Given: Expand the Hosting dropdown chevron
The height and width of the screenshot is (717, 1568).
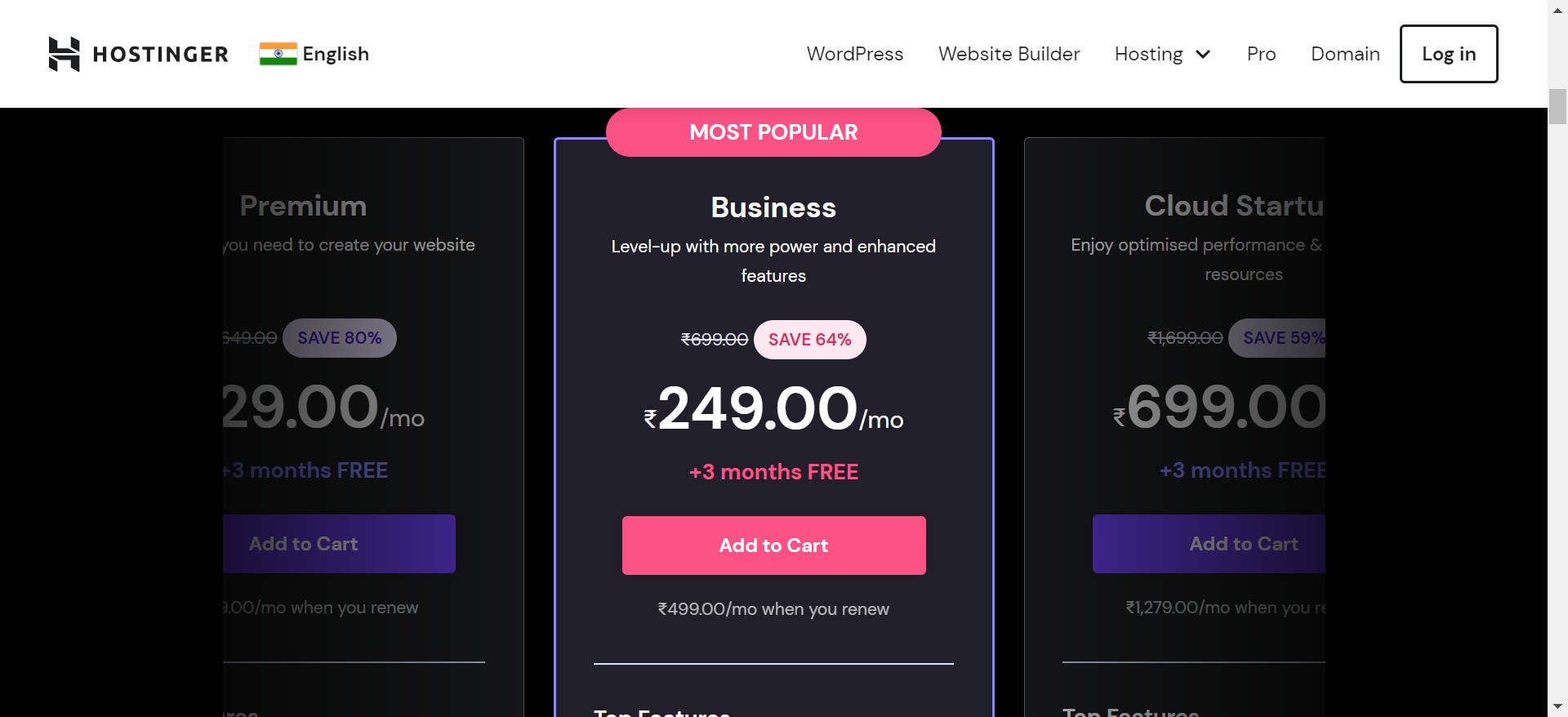Looking at the screenshot, I should click(x=1203, y=55).
